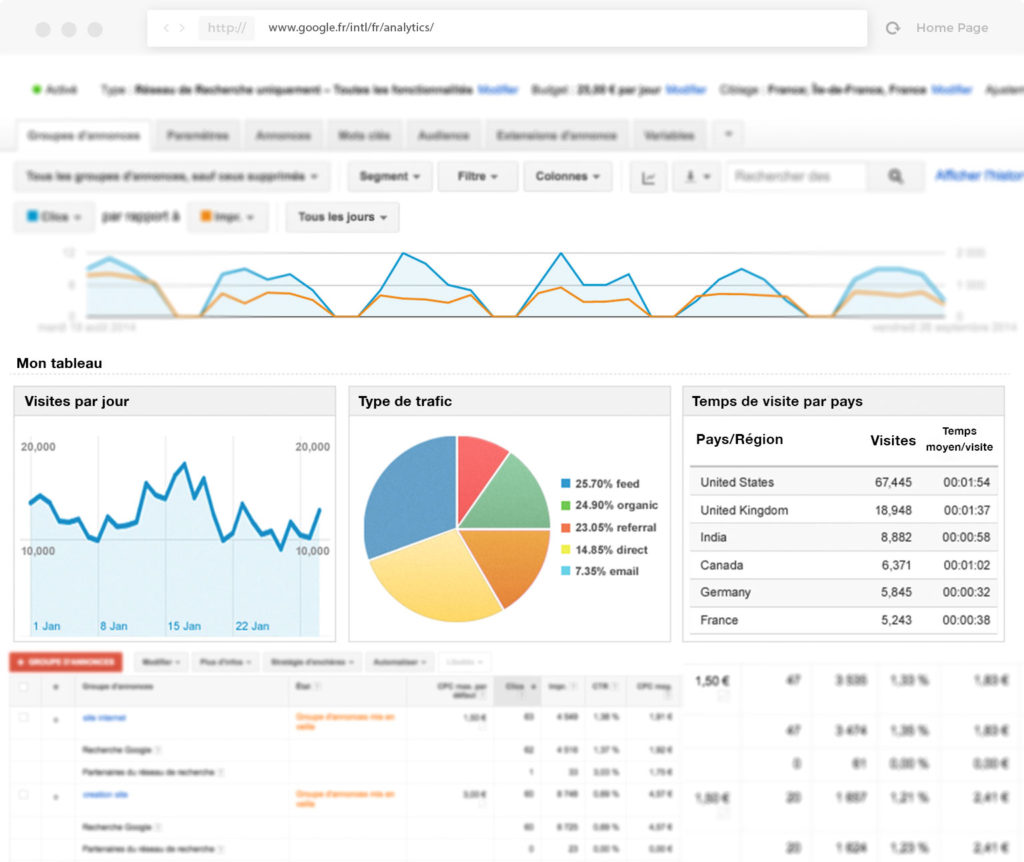Reload the page with the refresh icon

(x=893, y=27)
